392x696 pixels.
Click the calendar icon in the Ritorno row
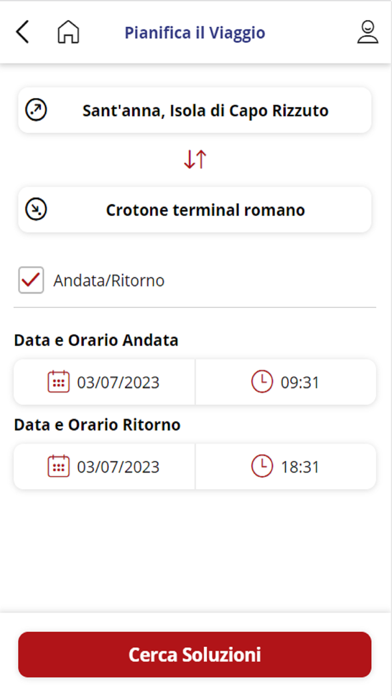tap(59, 466)
